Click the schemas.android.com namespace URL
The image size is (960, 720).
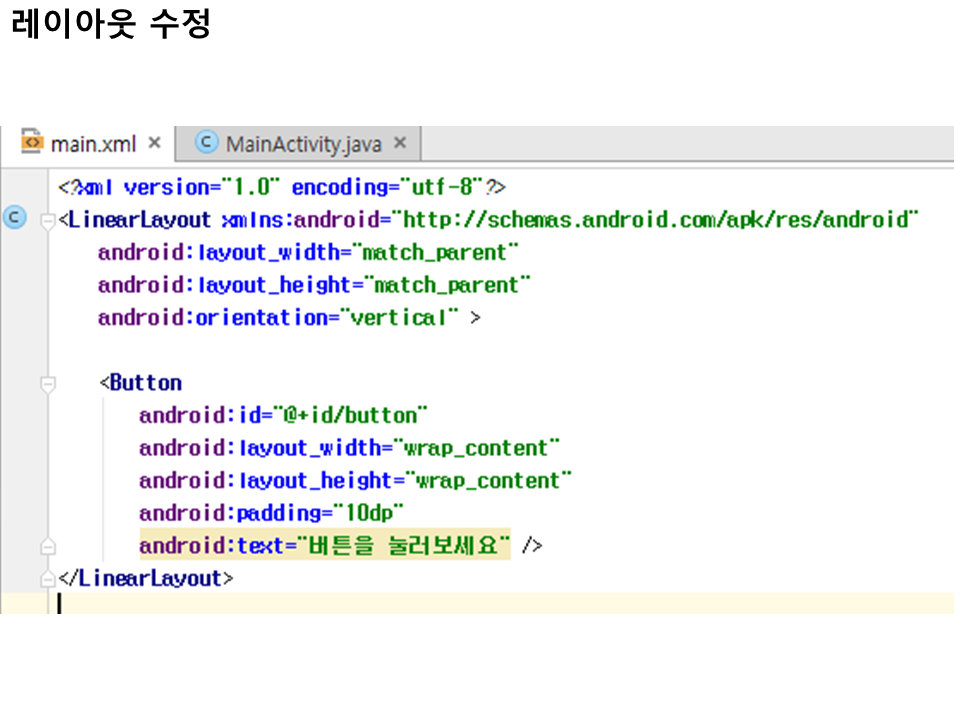[656, 220]
